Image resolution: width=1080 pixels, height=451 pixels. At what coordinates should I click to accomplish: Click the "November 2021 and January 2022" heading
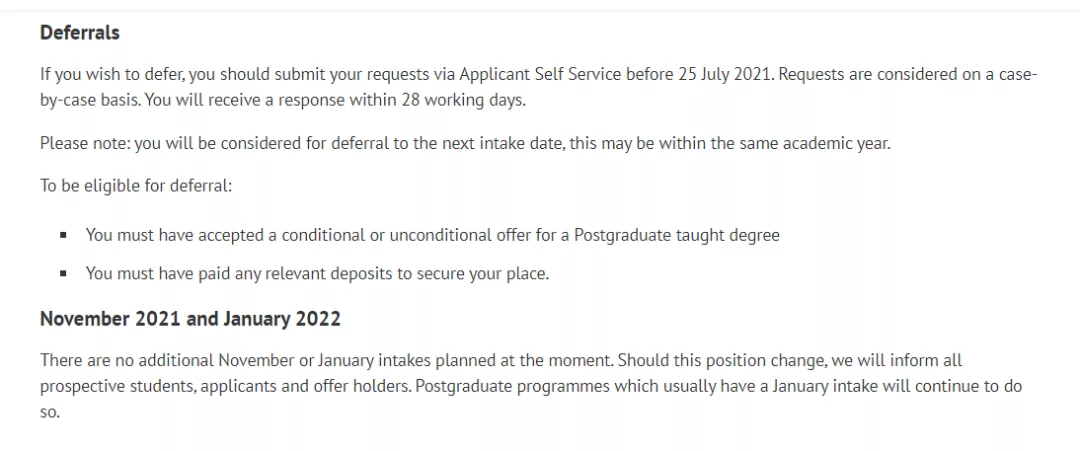pyautogui.click(x=190, y=319)
